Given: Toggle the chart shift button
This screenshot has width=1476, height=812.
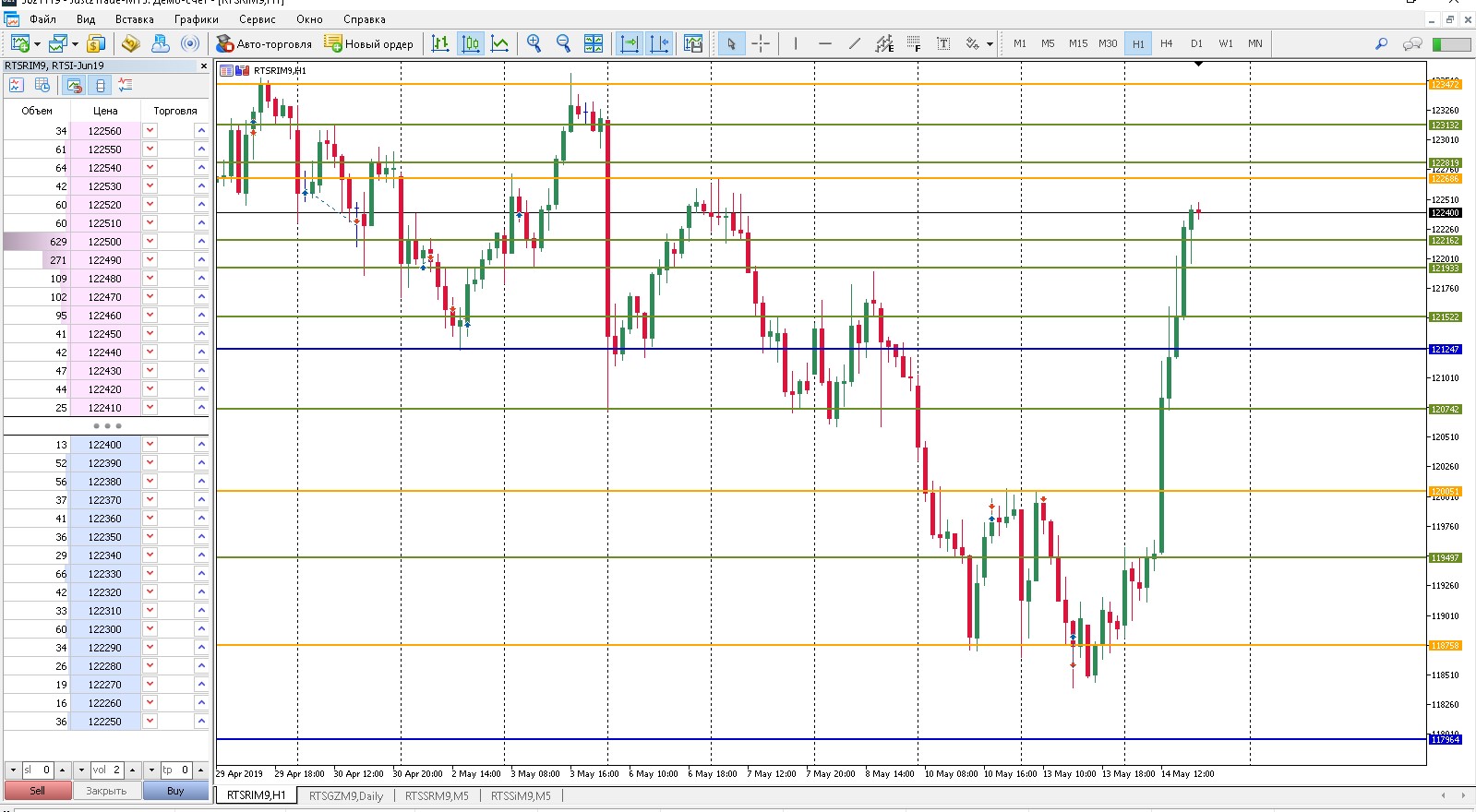Looking at the screenshot, I should [x=659, y=43].
